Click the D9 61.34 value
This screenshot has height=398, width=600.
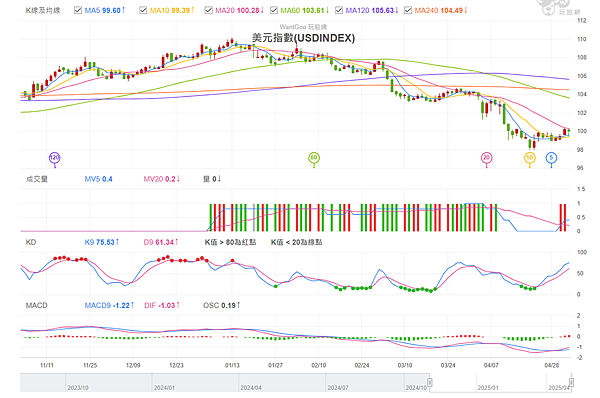161,242
